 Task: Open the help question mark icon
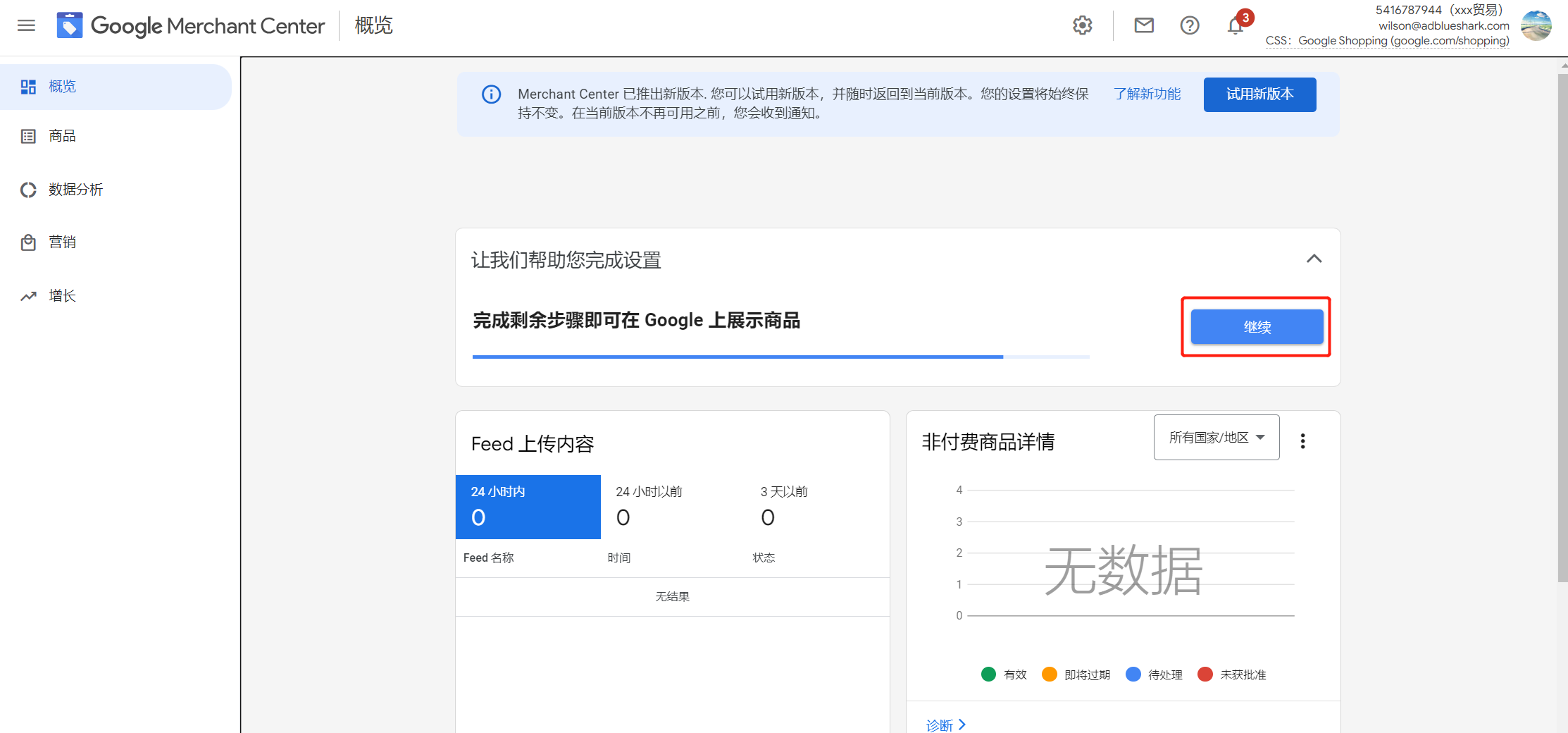[1190, 25]
